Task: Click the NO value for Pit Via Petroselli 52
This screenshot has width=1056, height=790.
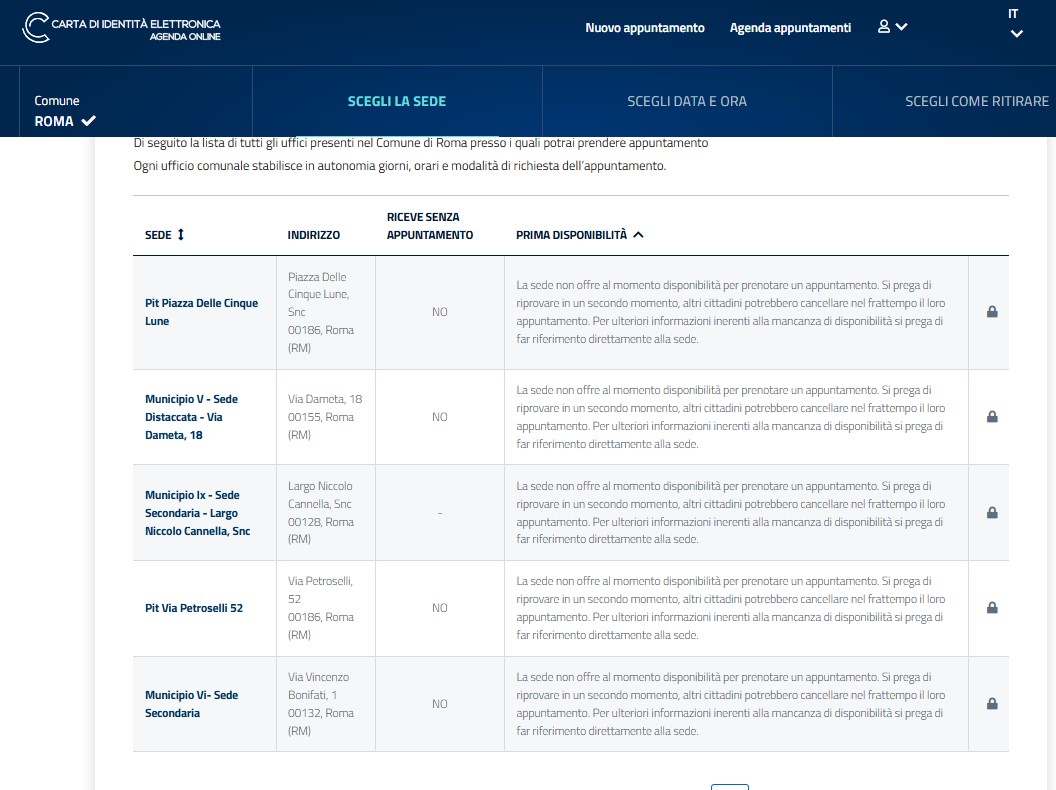Action: tap(440, 607)
